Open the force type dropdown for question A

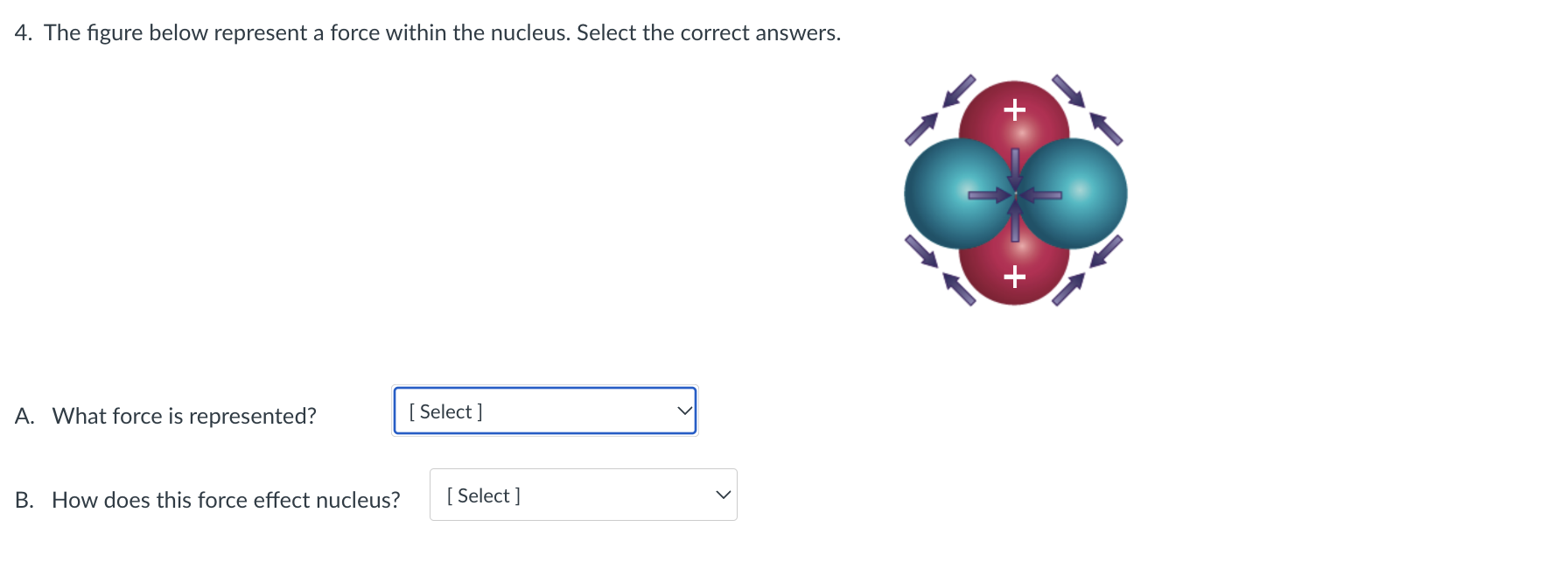pyautogui.click(x=543, y=410)
